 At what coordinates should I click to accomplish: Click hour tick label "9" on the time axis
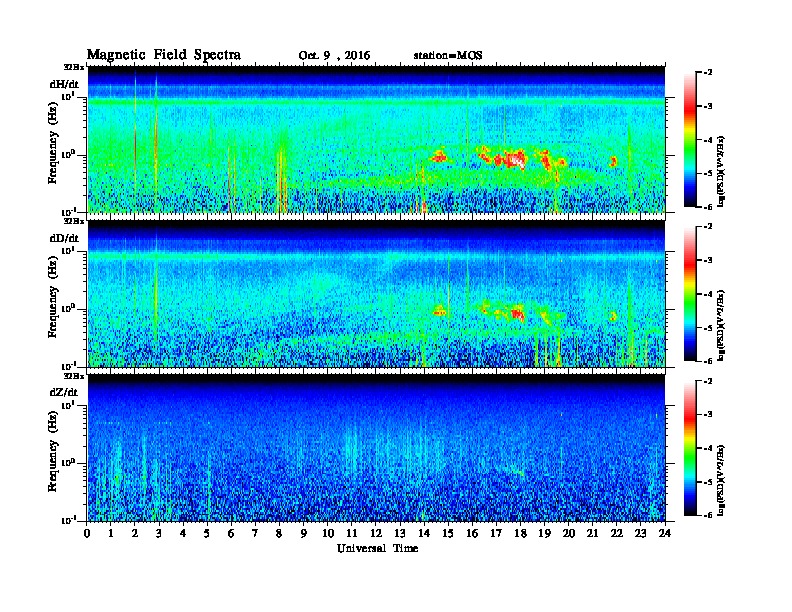[303, 533]
